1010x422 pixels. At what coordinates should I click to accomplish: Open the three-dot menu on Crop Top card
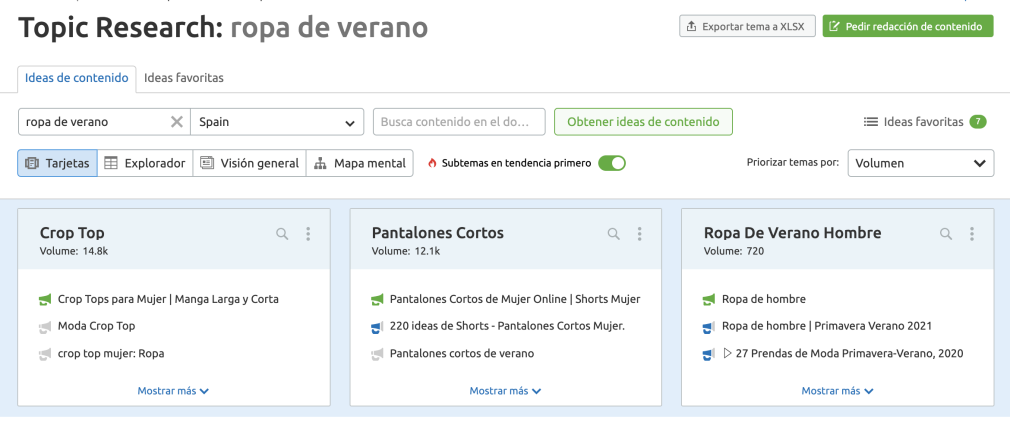[x=308, y=234]
